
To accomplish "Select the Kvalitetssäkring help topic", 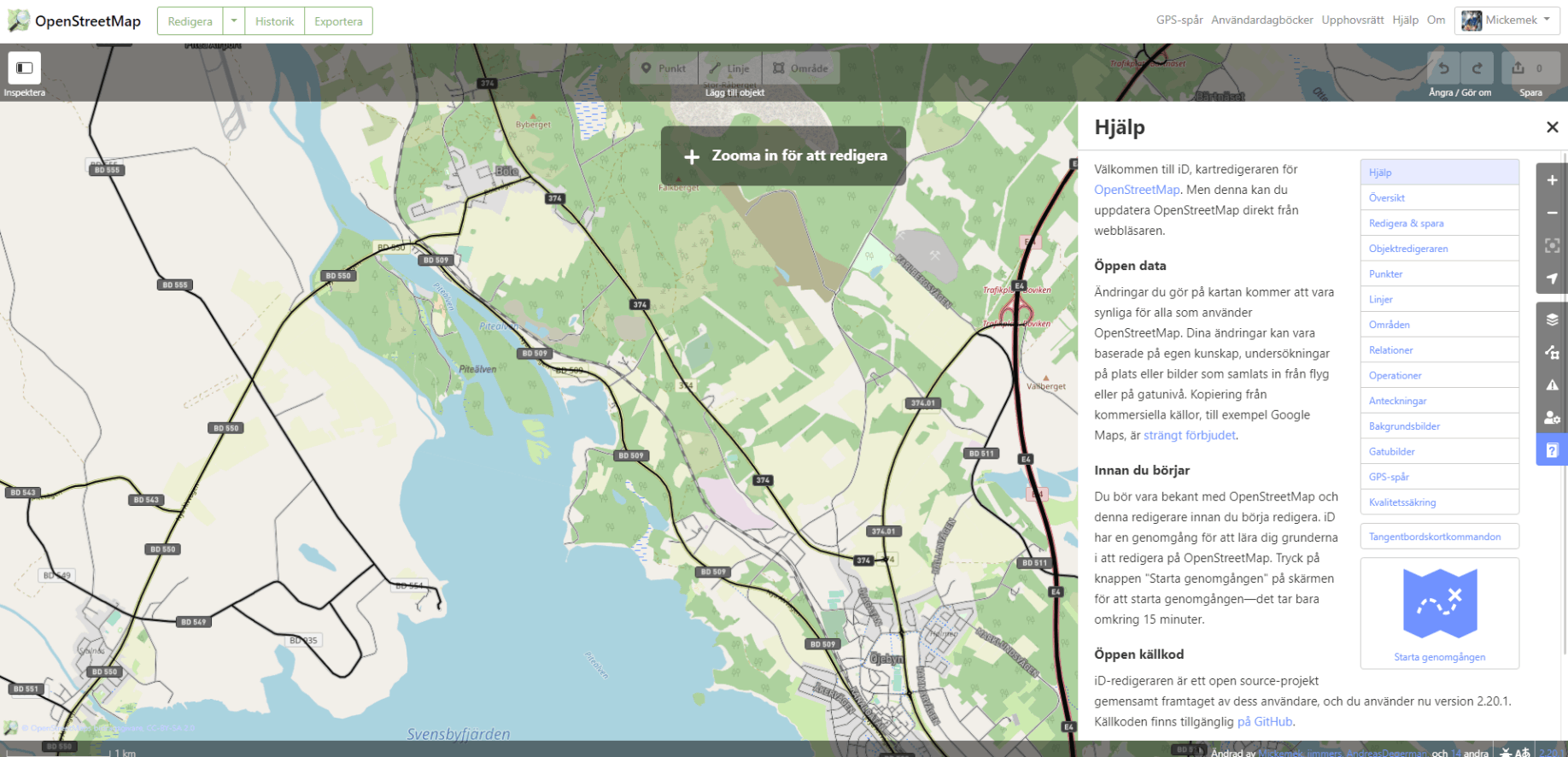I will (x=1439, y=502).
